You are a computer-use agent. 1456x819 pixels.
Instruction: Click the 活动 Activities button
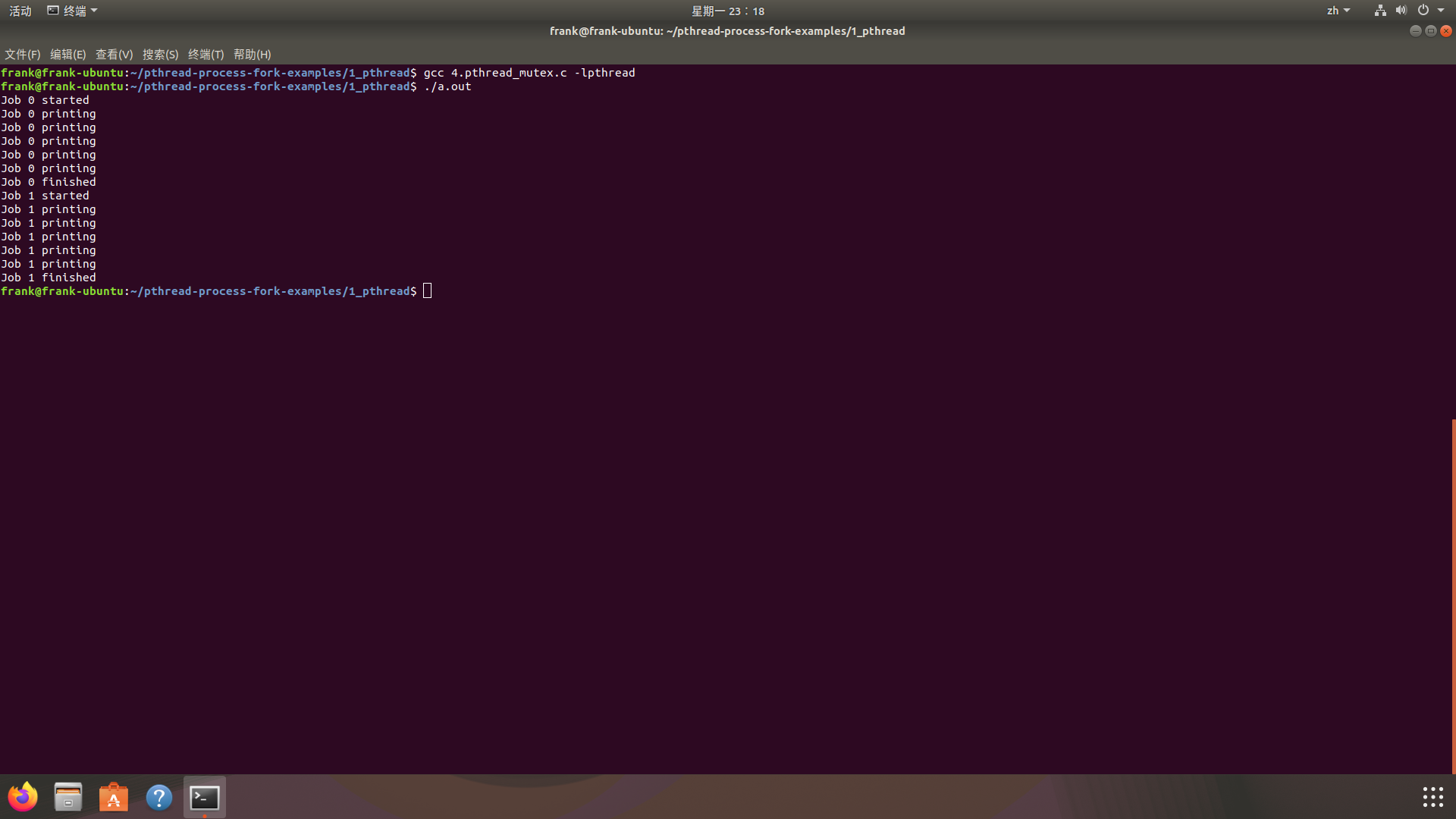click(x=20, y=11)
